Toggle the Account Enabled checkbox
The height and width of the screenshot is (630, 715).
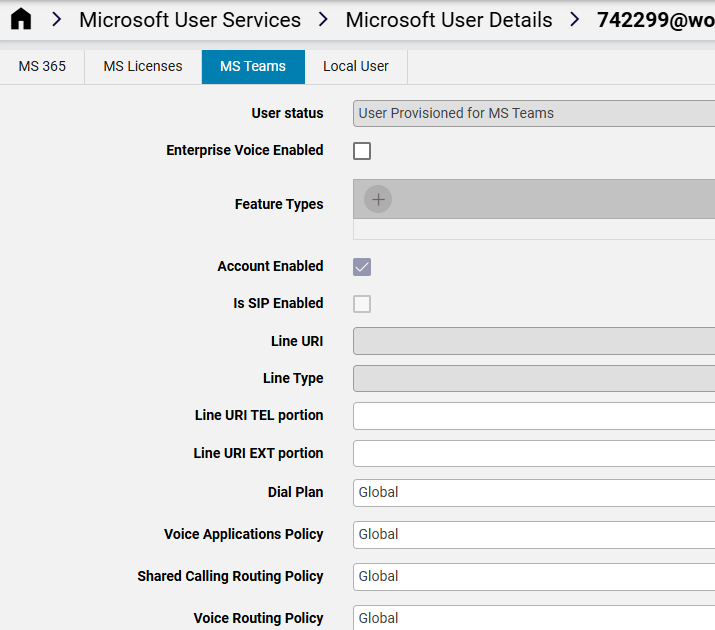pyautogui.click(x=362, y=267)
